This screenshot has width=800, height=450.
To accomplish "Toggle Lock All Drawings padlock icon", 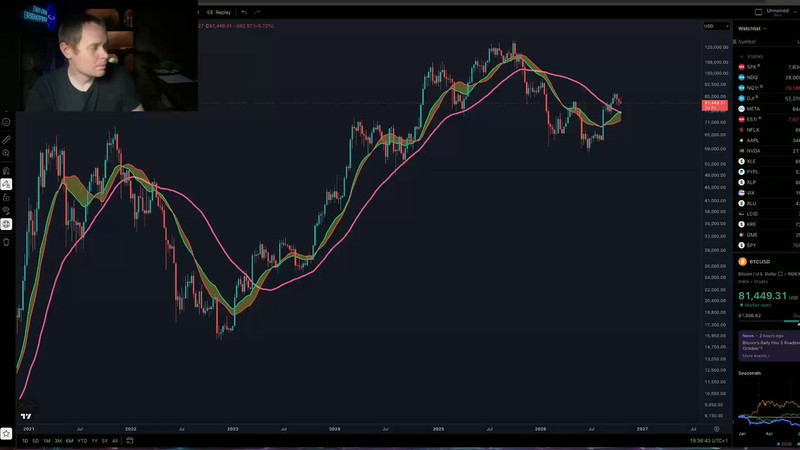I will pos(6,197).
